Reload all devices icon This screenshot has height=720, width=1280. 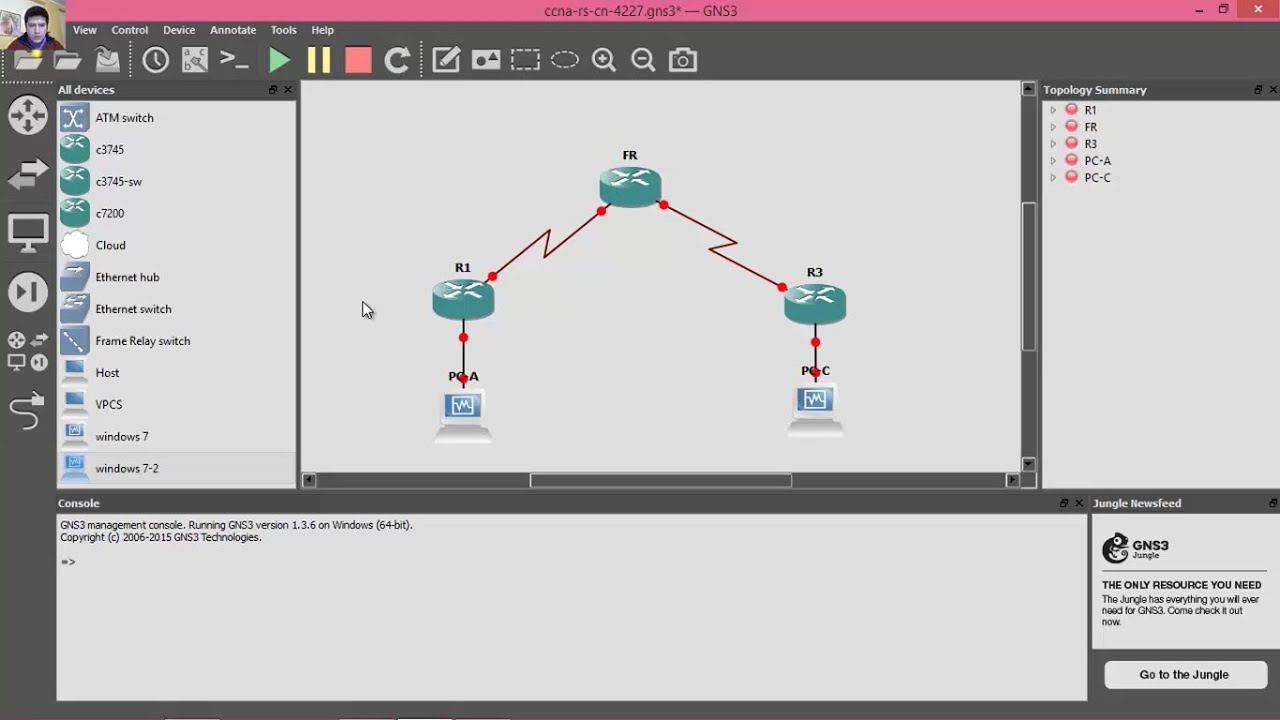click(397, 60)
